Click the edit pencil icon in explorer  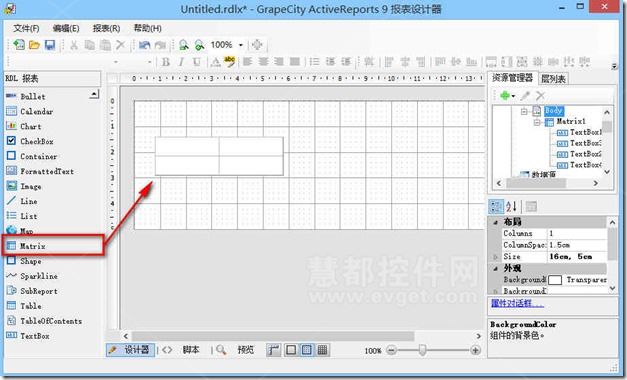(x=525, y=96)
